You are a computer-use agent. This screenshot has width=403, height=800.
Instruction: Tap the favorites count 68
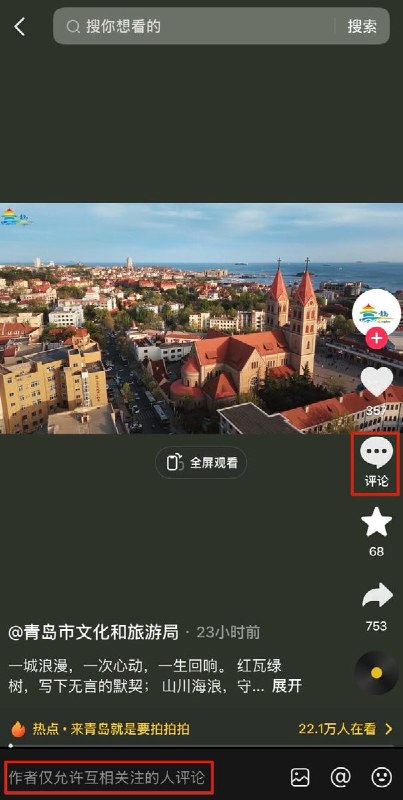pos(376,552)
